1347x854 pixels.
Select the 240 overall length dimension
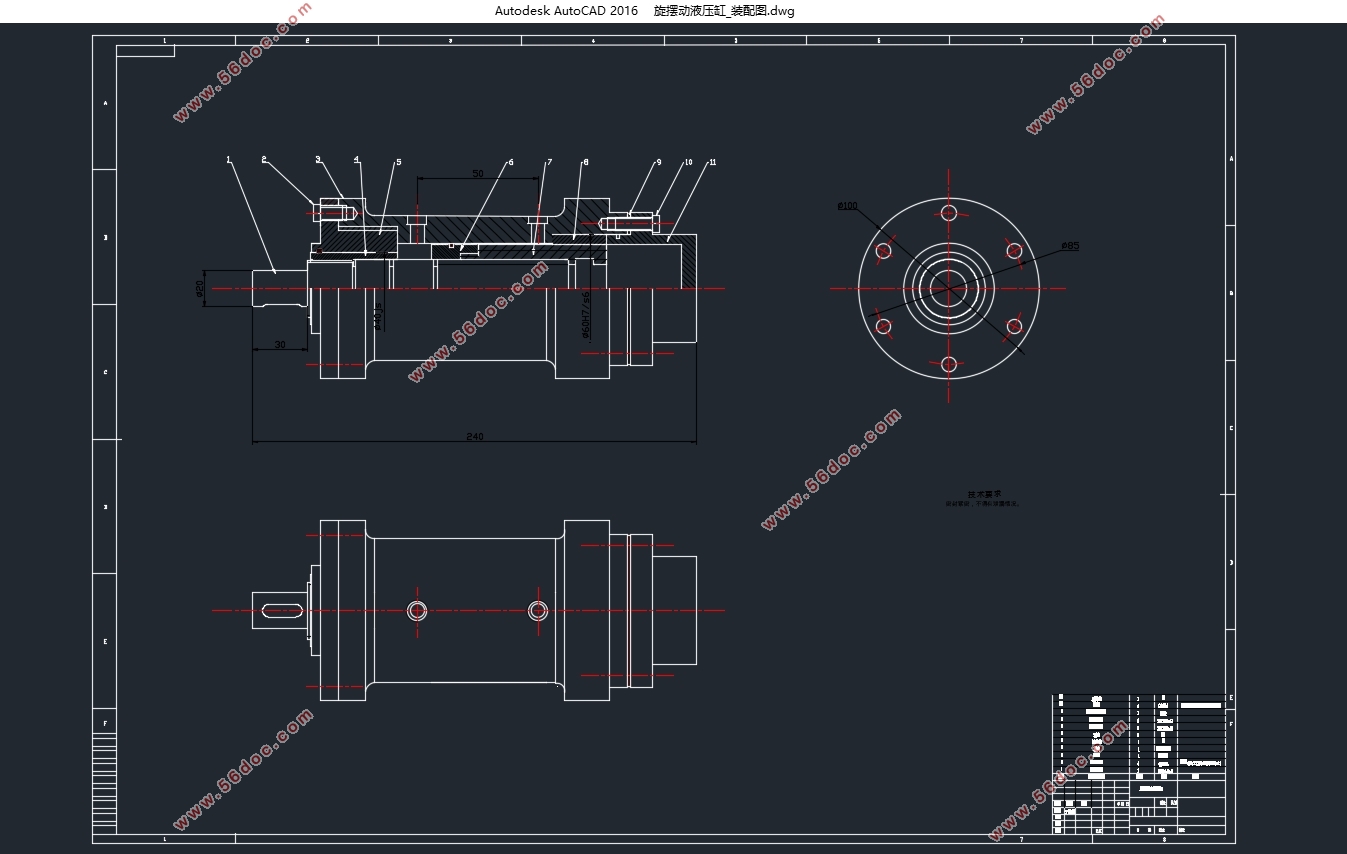475,437
